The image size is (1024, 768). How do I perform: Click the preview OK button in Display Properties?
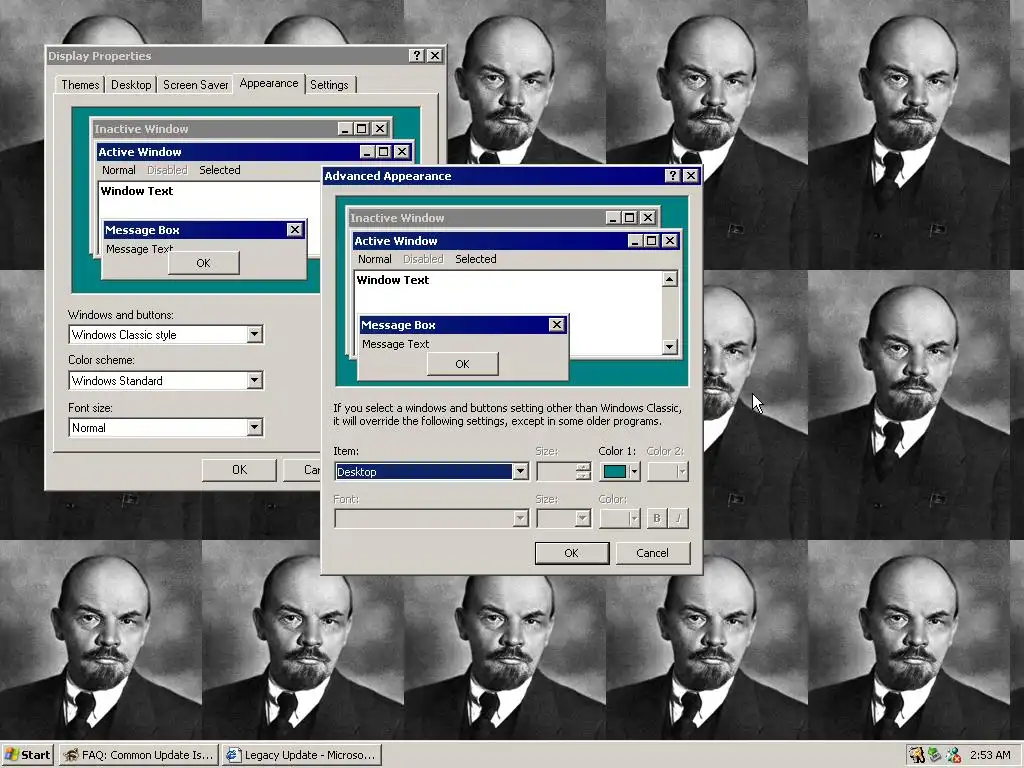[x=204, y=263]
